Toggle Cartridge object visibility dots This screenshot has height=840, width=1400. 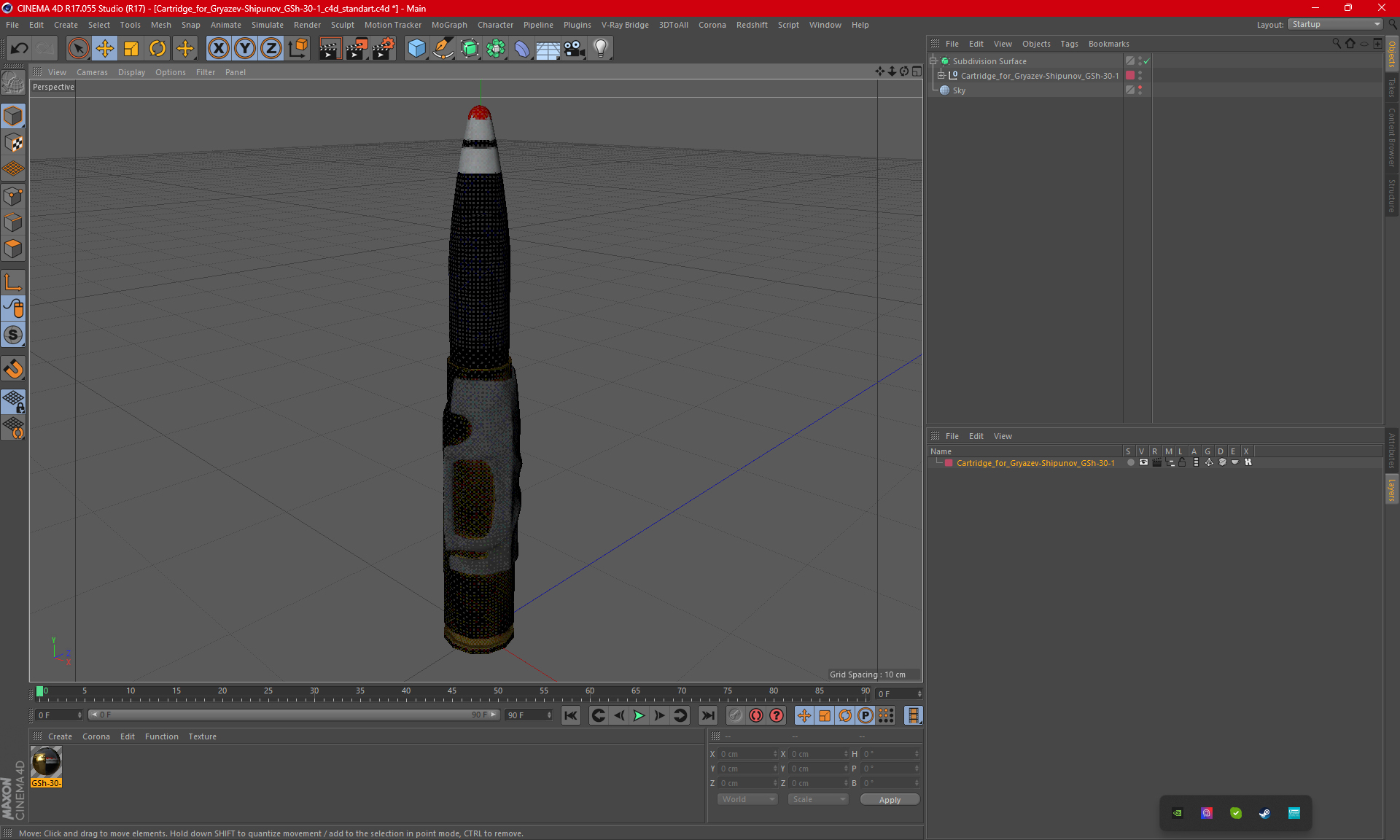(1140, 75)
